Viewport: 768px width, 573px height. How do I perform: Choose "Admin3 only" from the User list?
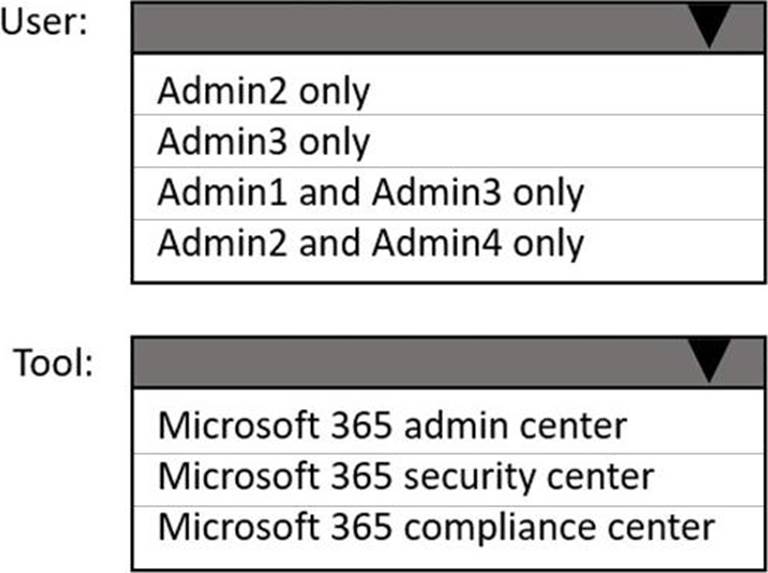(263, 142)
